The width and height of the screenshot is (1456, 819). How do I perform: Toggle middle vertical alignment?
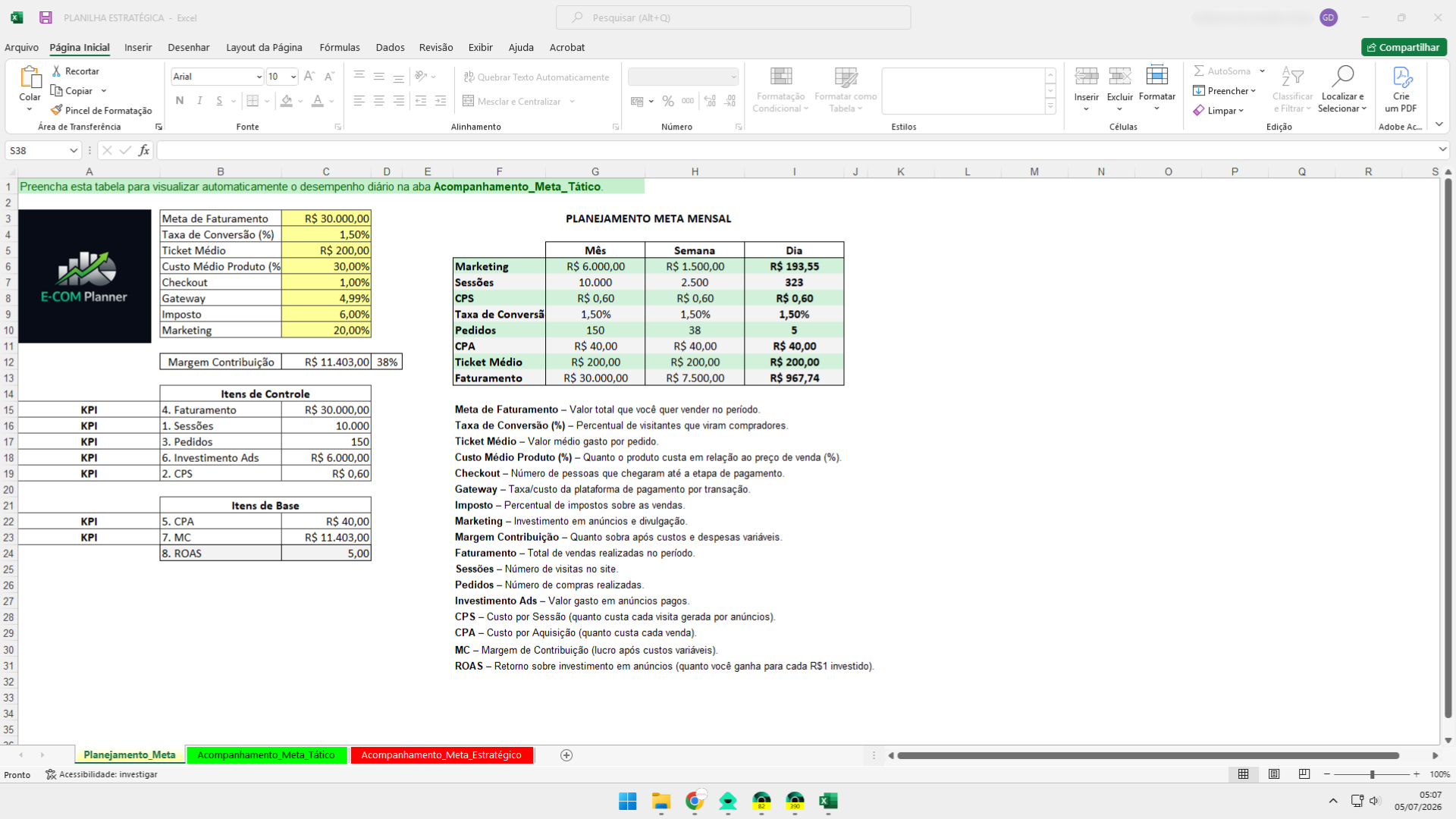378,77
